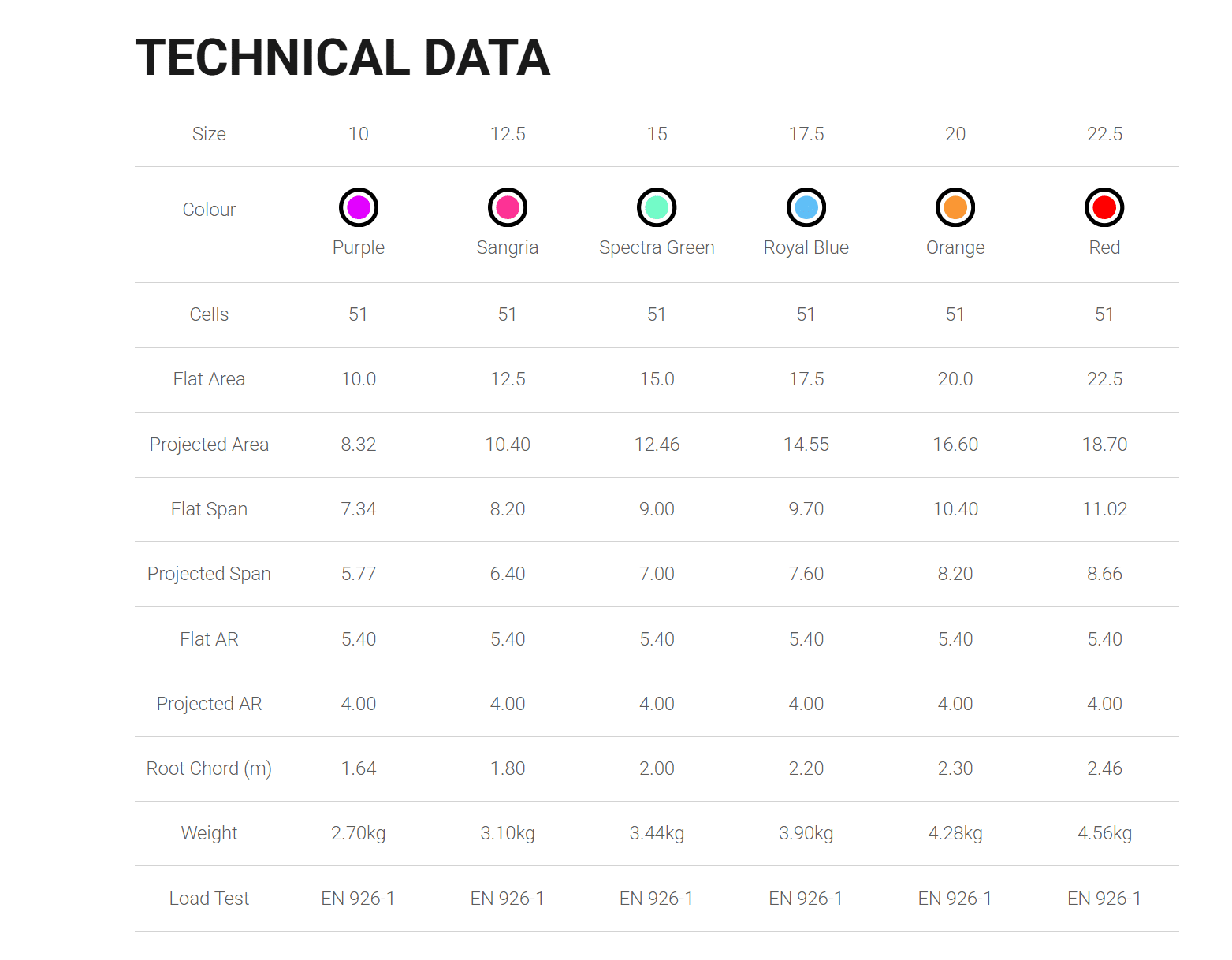Viewport: 1232px width, 960px height.
Task: Choose the Royal Blue colour circle
Action: [806, 207]
